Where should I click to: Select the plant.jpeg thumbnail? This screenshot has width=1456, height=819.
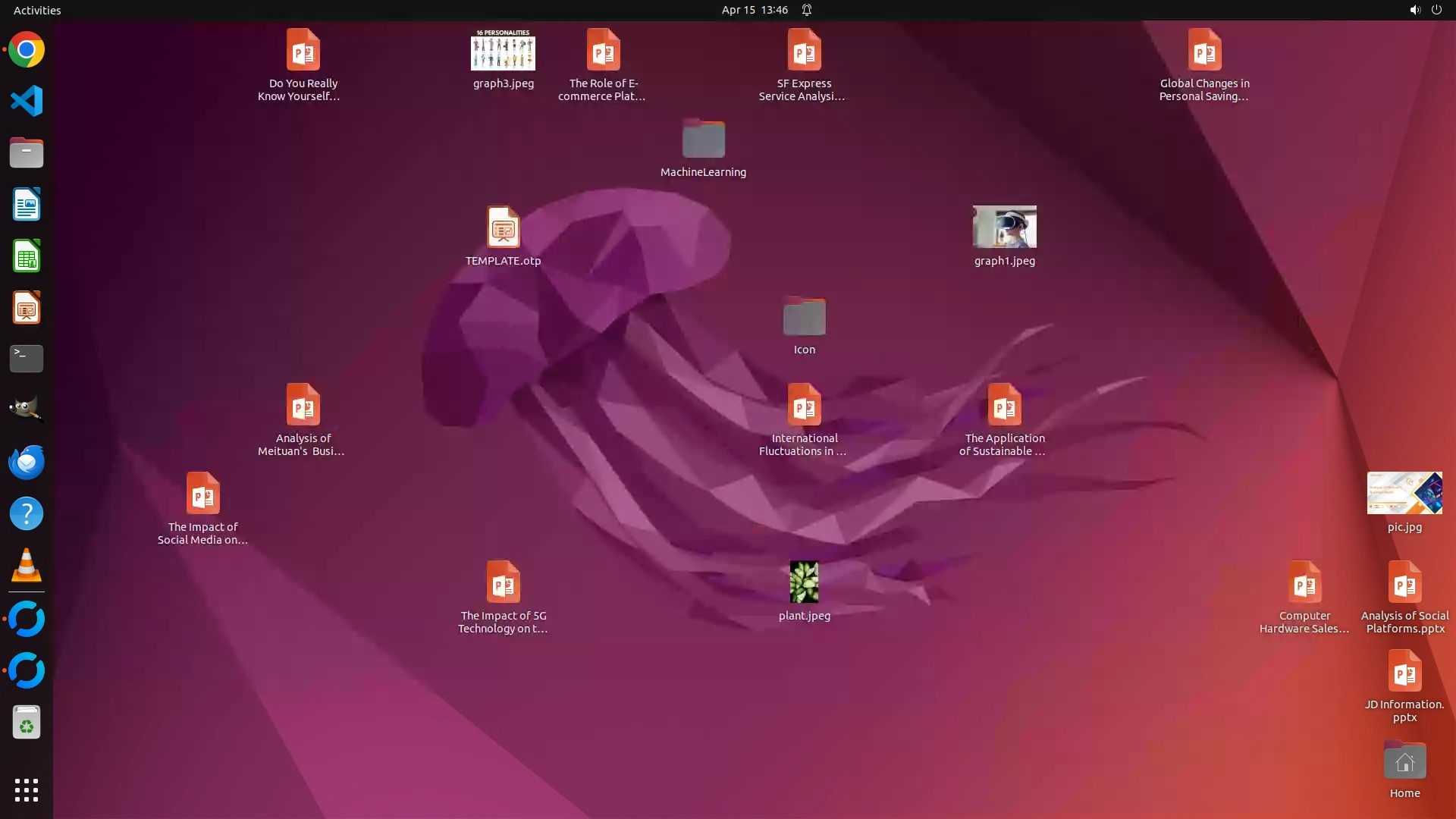click(x=804, y=582)
